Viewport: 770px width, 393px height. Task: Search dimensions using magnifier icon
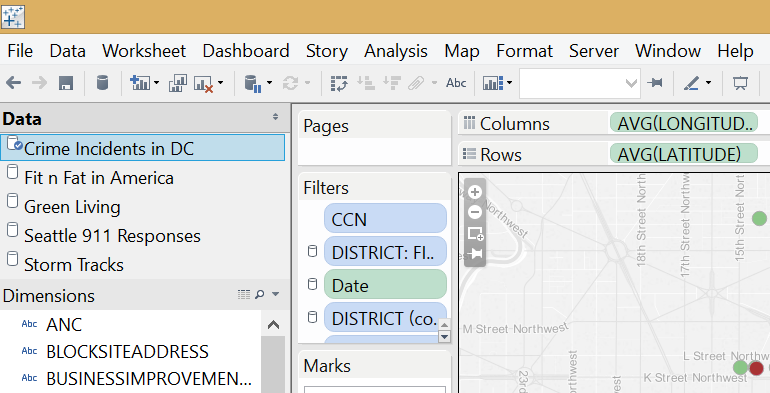click(x=259, y=294)
